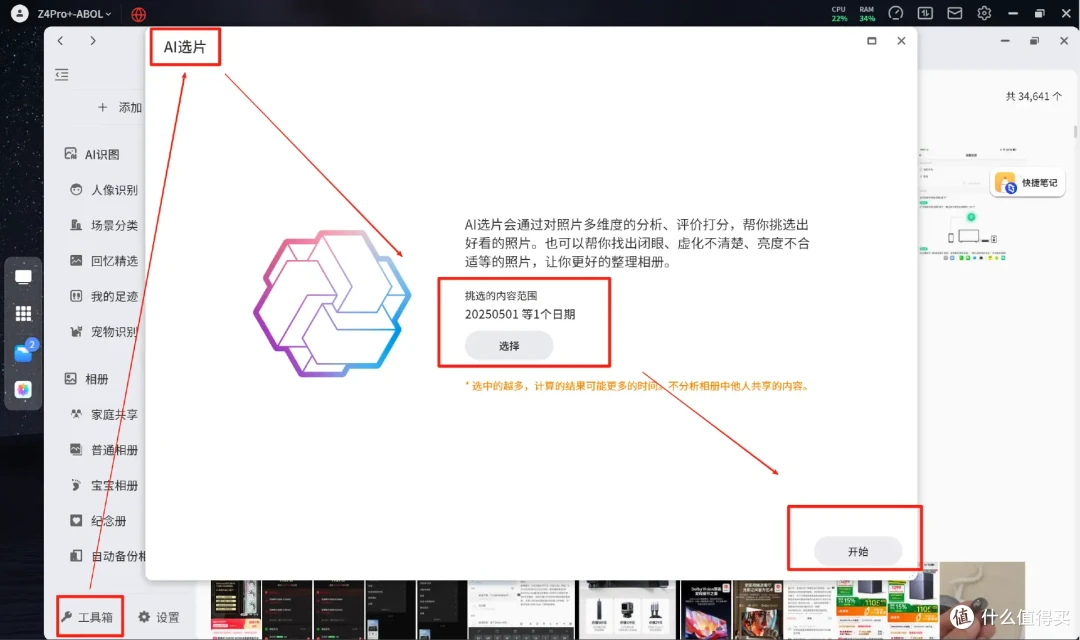Image resolution: width=1080 pixels, height=640 pixels.
Task: Go back with the left arrow
Action: coord(61,41)
